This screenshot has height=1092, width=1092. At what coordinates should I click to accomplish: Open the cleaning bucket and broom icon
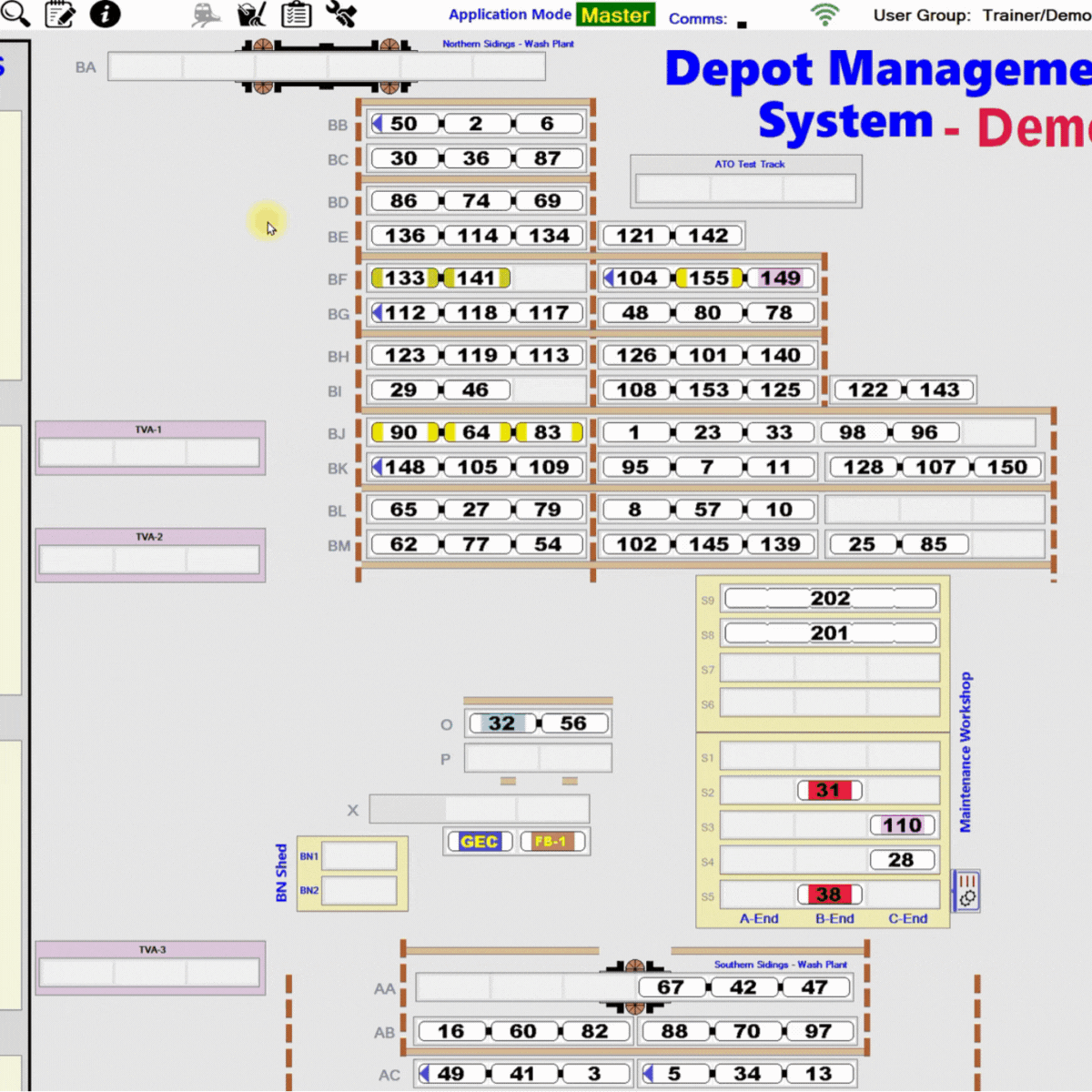tap(251, 15)
